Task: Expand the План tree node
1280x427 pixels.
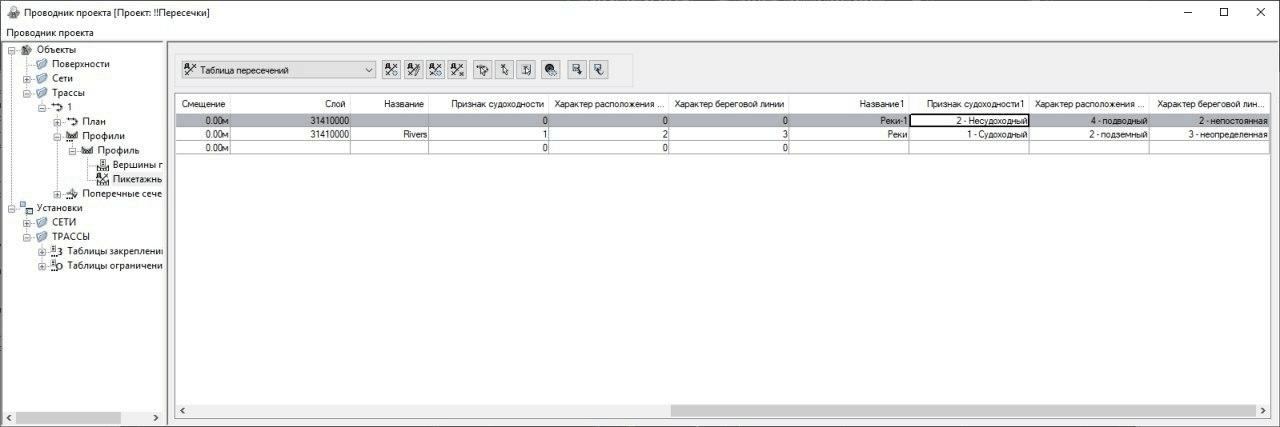Action: coord(57,122)
